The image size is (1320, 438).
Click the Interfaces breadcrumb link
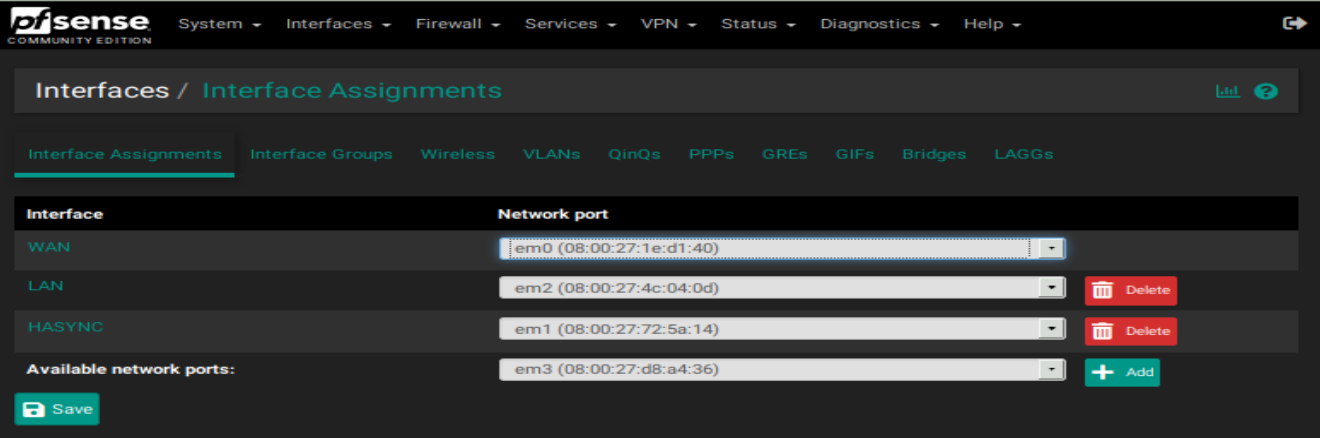(102, 90)
